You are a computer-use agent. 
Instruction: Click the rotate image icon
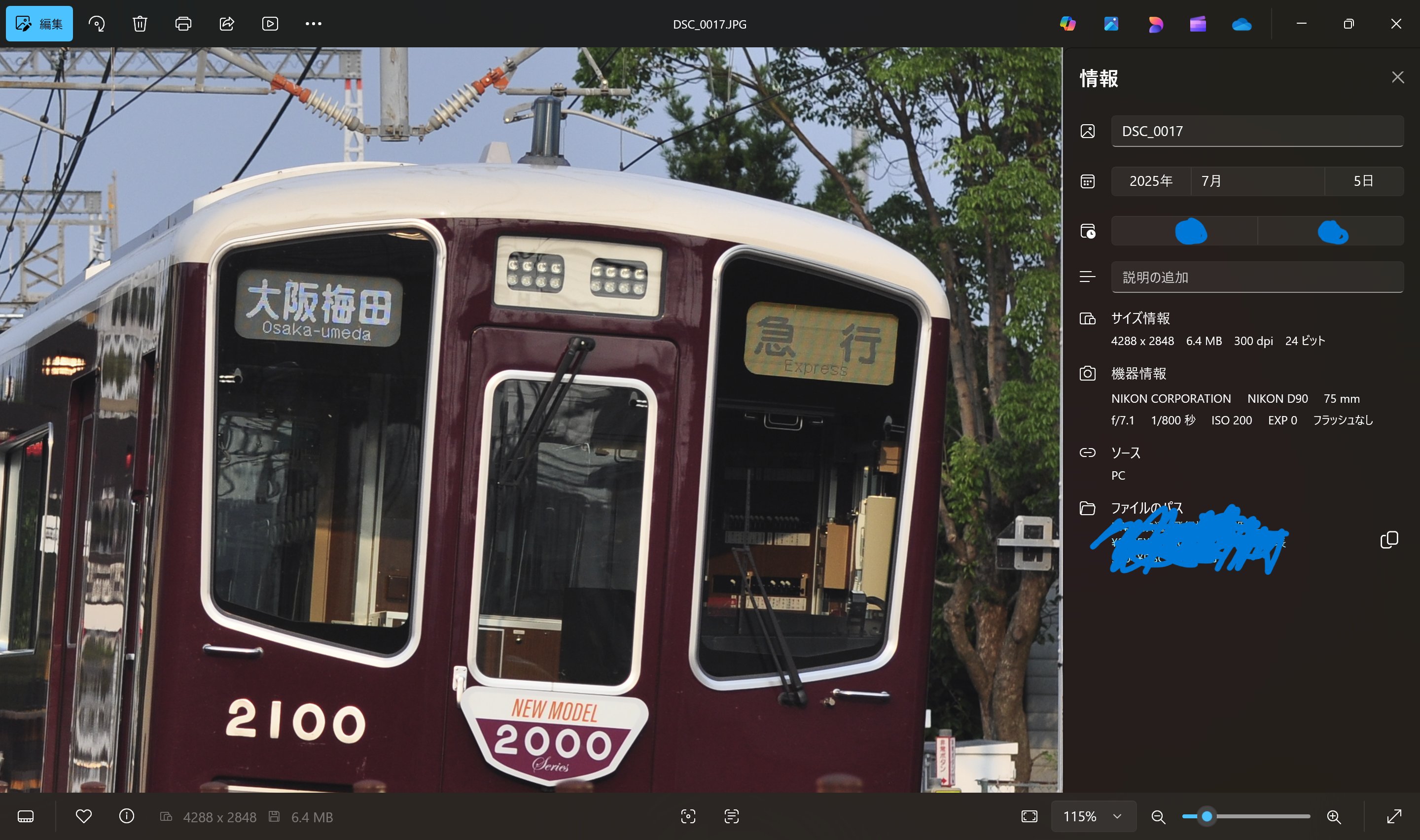coord(97,24)
